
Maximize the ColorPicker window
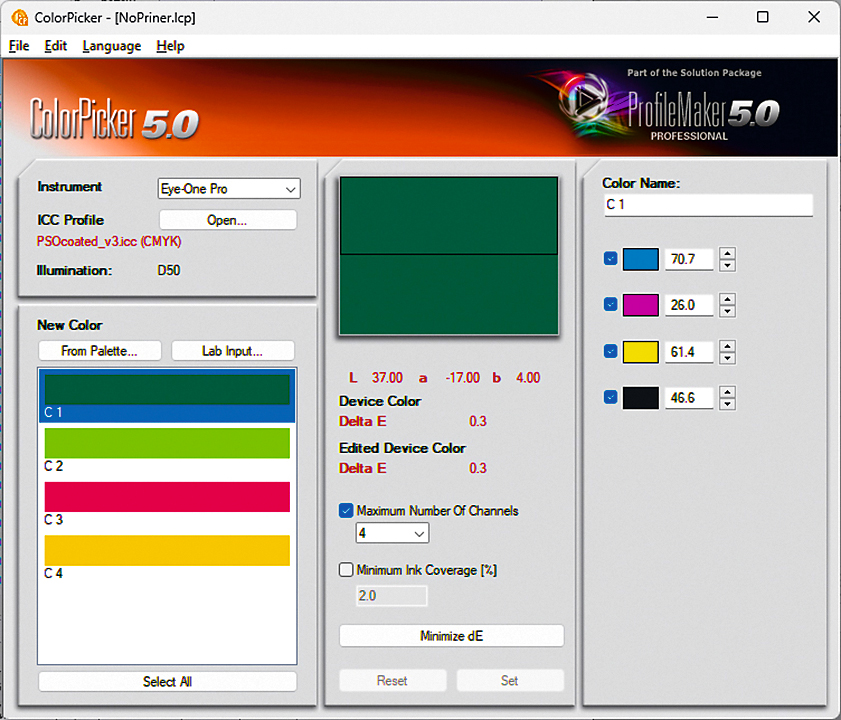tap(762, 17)
